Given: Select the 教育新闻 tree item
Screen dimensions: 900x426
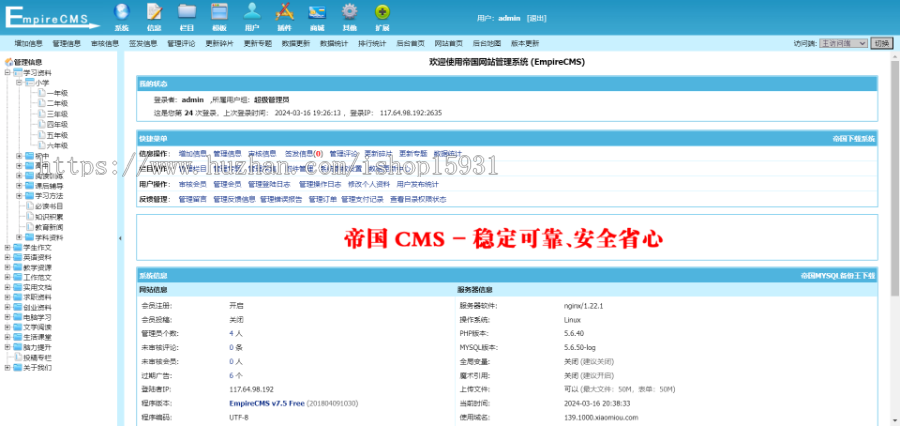Looking at the screenshot, I should point(49,227).
